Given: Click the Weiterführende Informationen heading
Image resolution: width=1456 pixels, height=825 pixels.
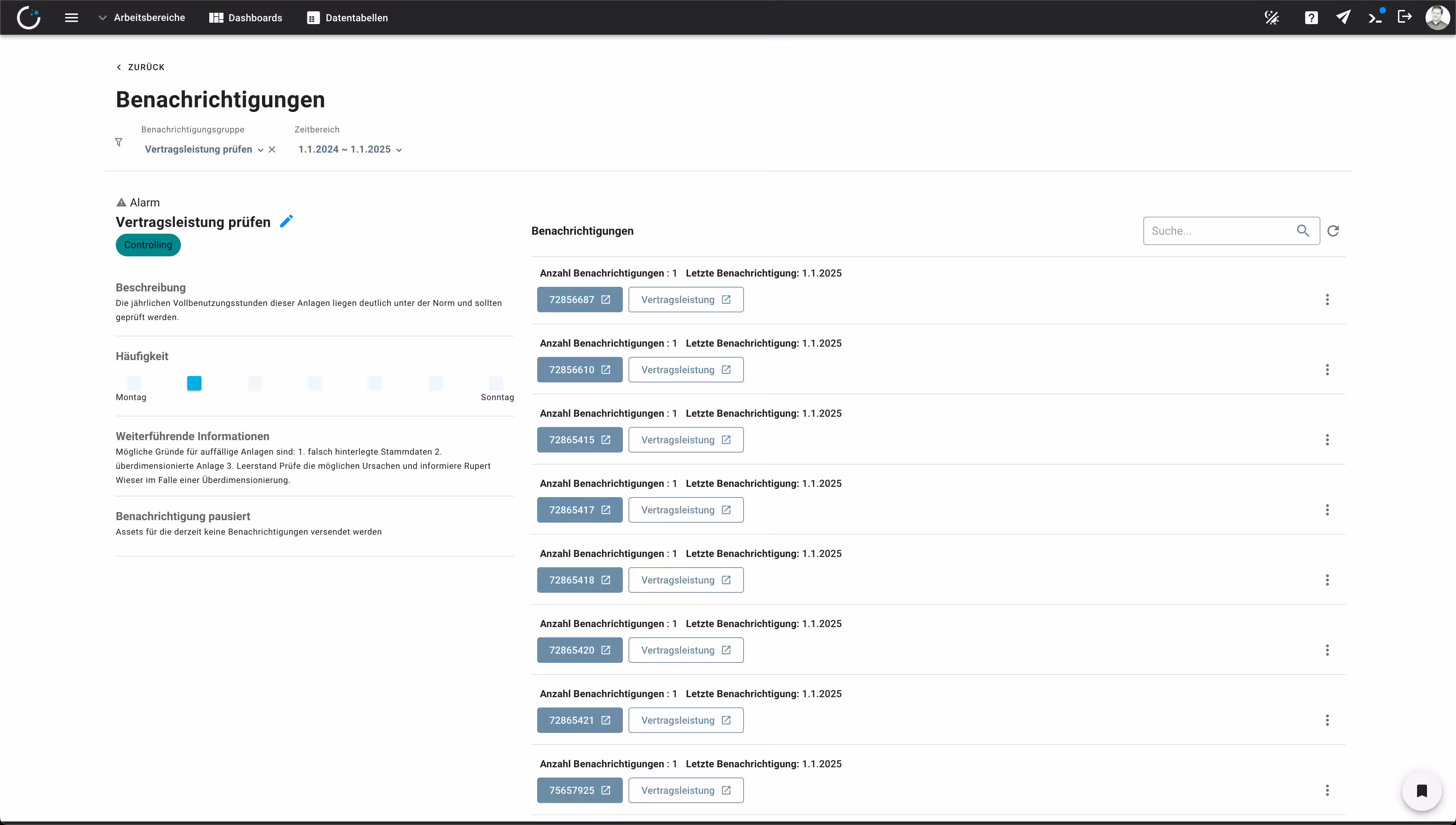Looking at the screenshot, I should click(x=193, y=436).
